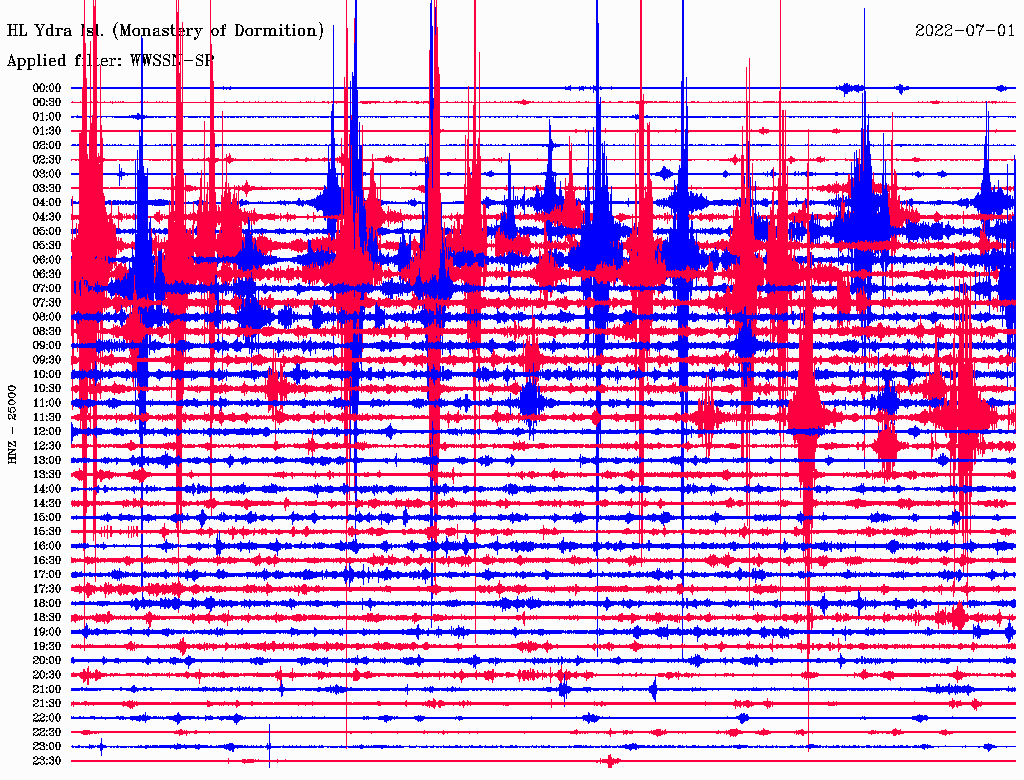Select the 22:30 time label
Image resolution: width=1024 pixels, height=780 pixels.
click(47, 732)
